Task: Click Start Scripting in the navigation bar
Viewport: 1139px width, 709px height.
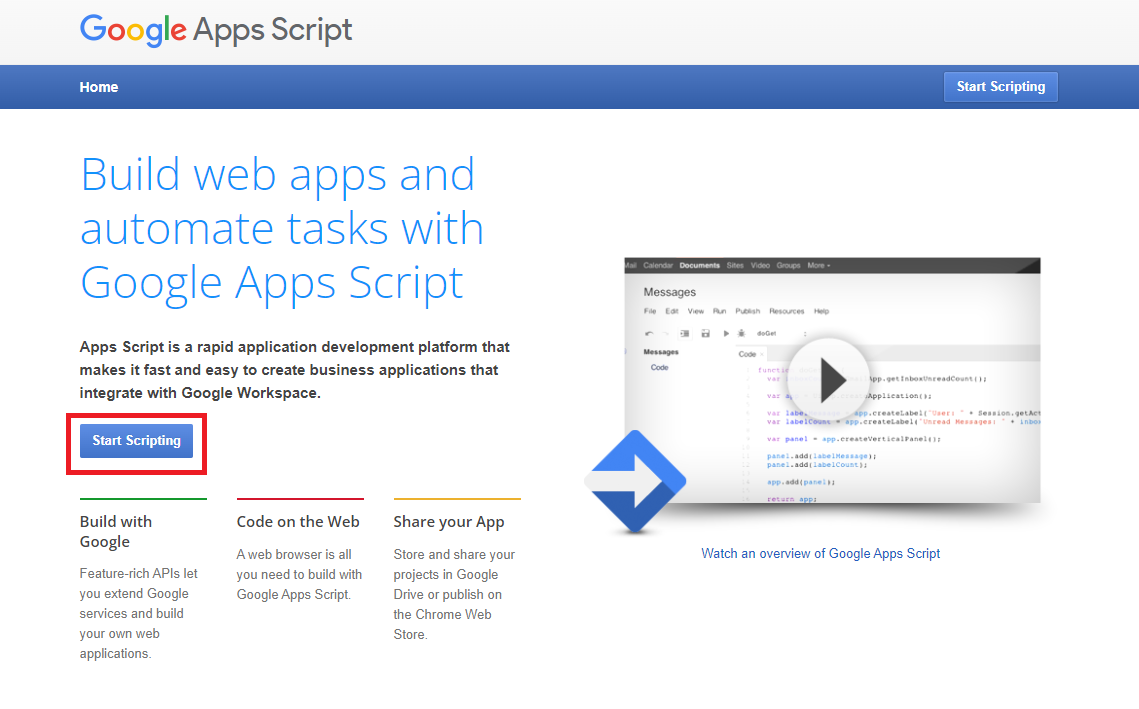Action: (1000, 86)
